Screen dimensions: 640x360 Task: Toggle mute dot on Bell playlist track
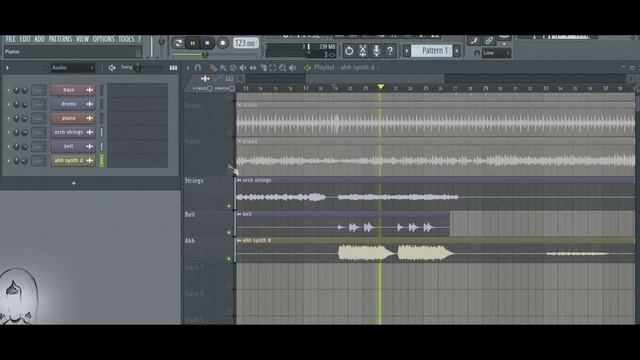click(229, 233)
